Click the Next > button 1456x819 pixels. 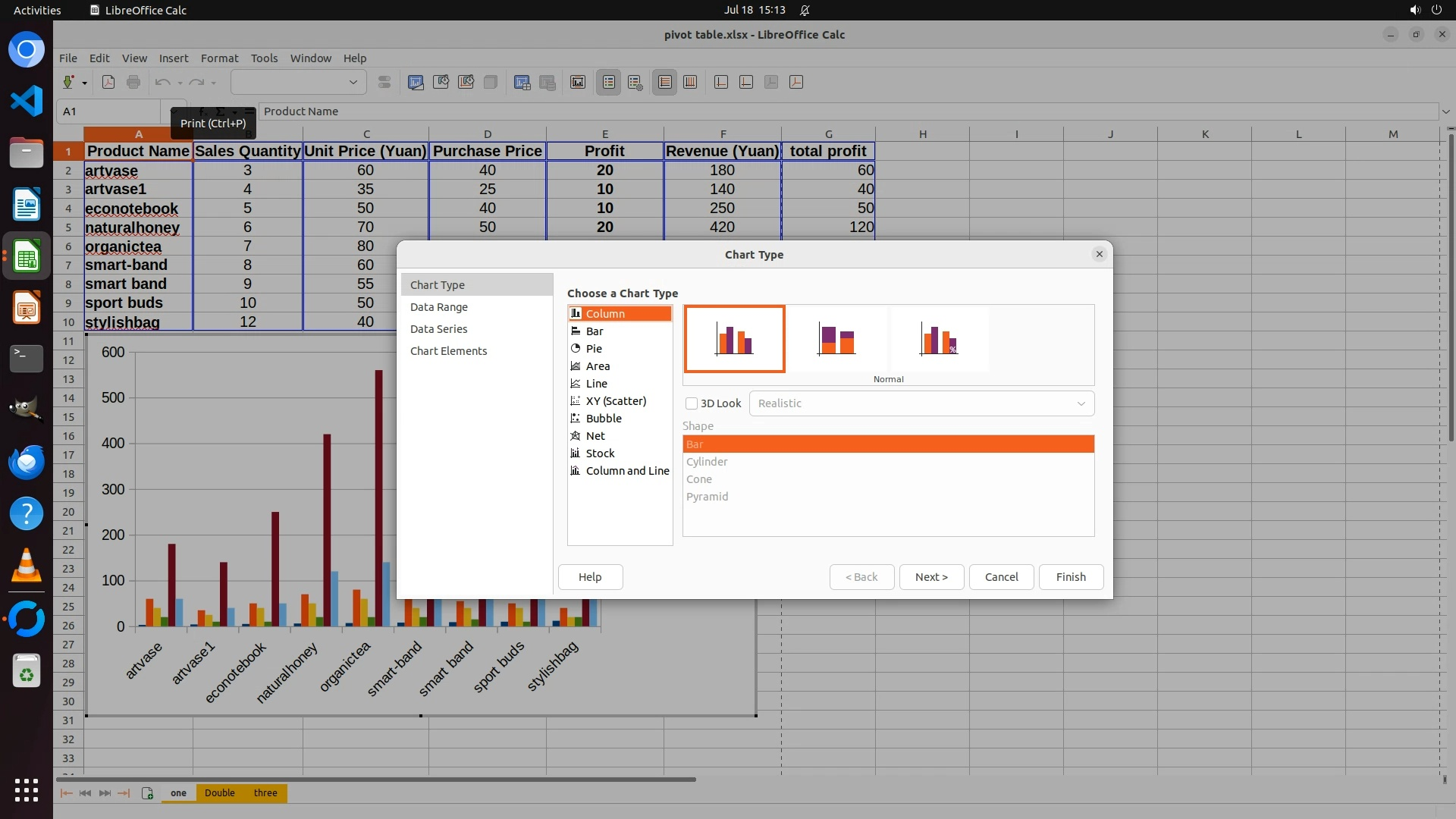pos(931,577)
